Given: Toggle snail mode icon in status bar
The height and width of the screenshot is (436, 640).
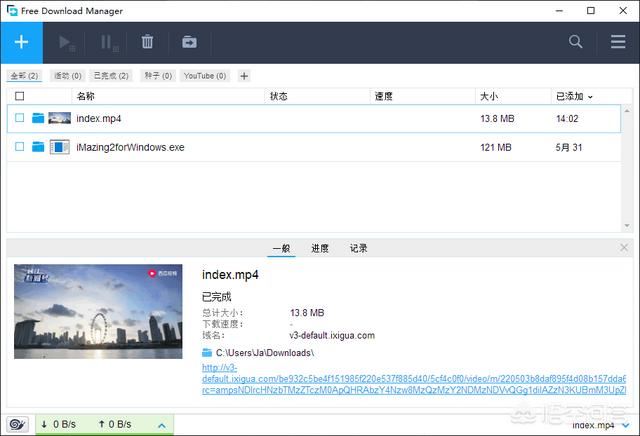Looking at the screenshot, I should [x=18, y=425].
